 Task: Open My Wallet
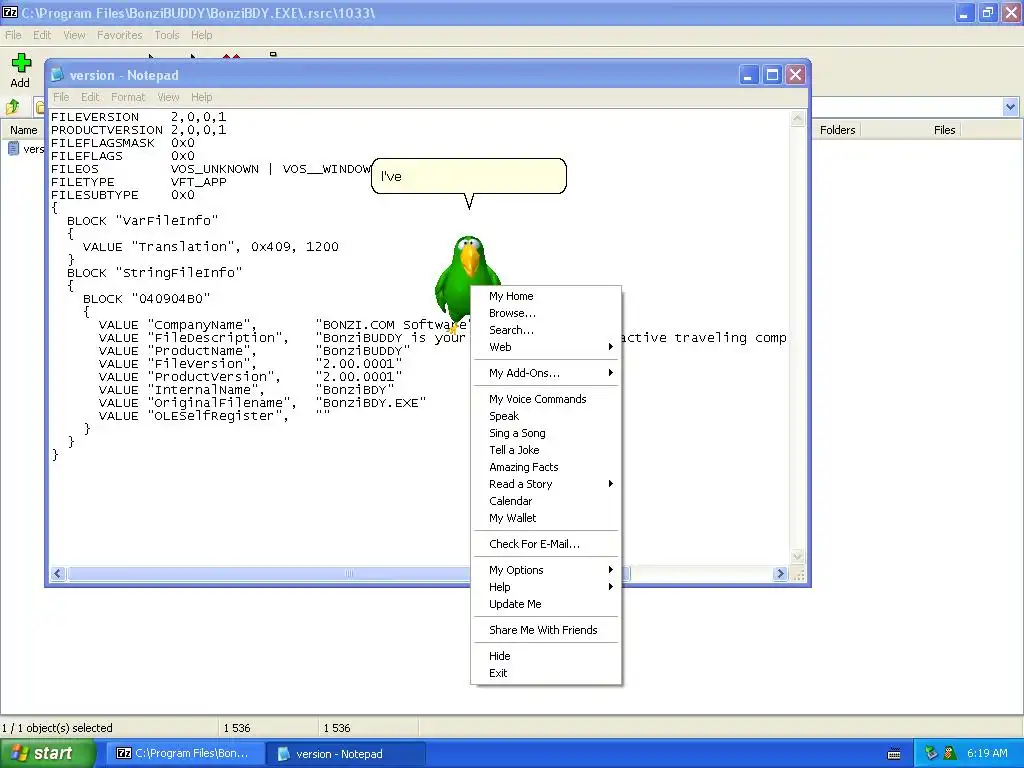coord(546,519)
